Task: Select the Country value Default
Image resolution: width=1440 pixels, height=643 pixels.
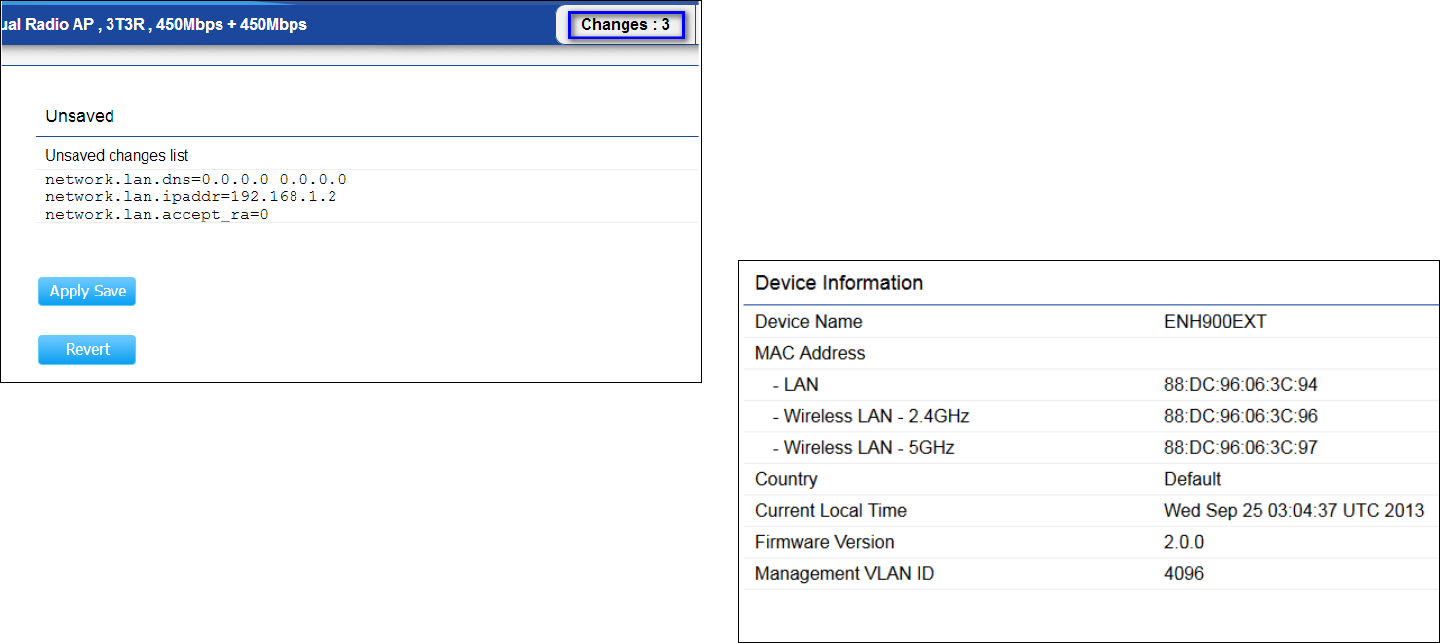Action: pos(1192,479)
